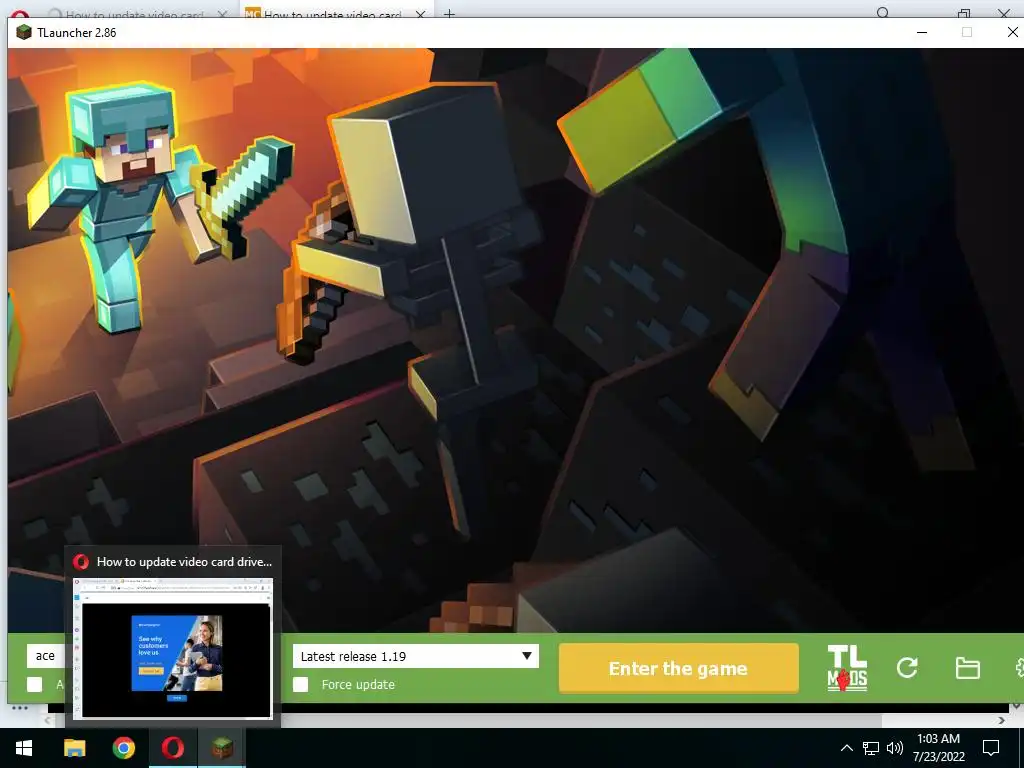This screenshot has height=768, width=1024.
Task: Click the Opera horizontal scrollbar left arrow
Action: pos(48,720)
